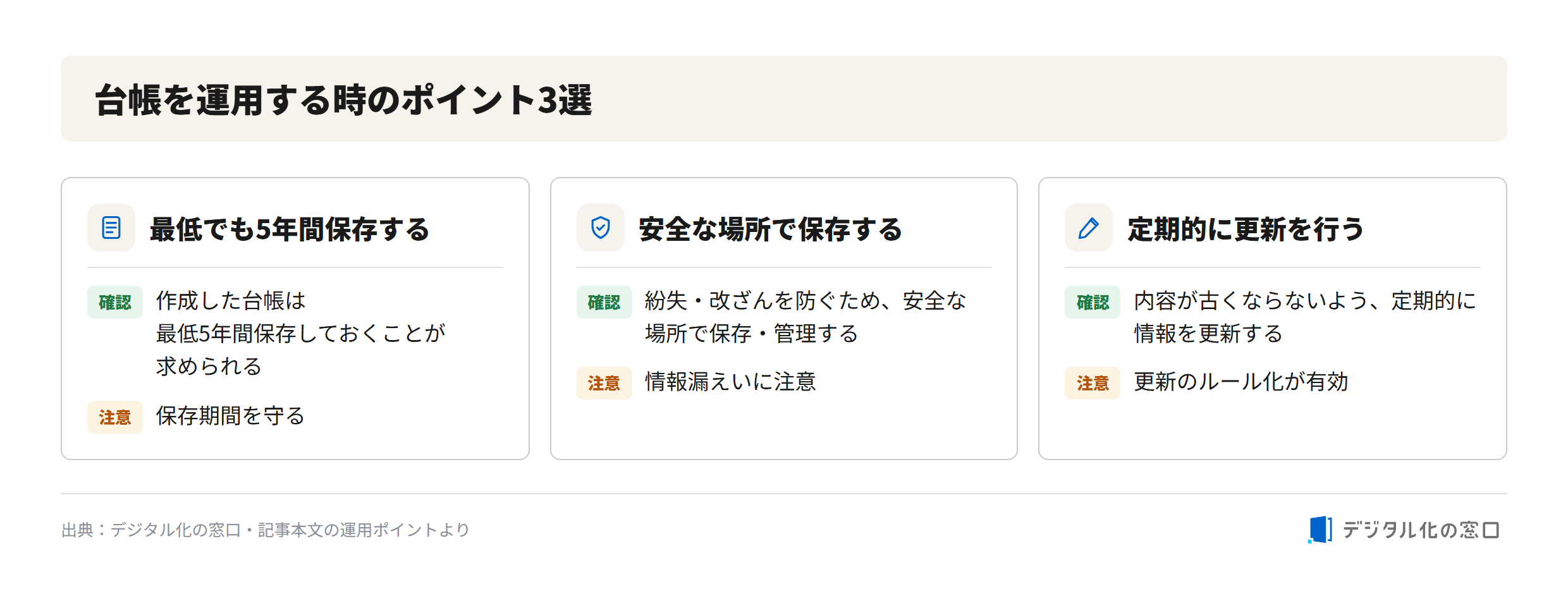Click the pencil icon beside 定期的に更新を行う
Image resolution: width=1568 pixels, height=603 pixels.
point(1088,228)
